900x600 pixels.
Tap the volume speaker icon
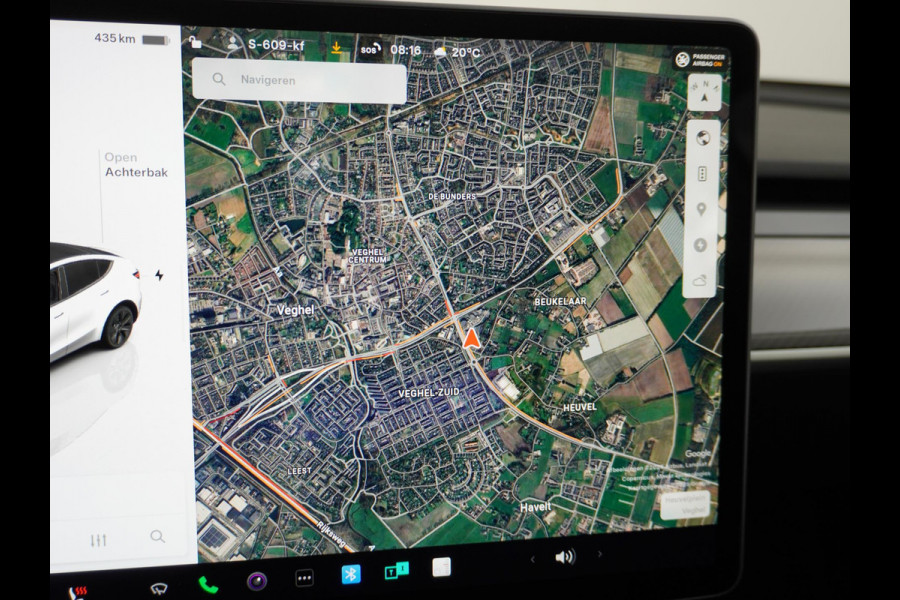[565, 556]
